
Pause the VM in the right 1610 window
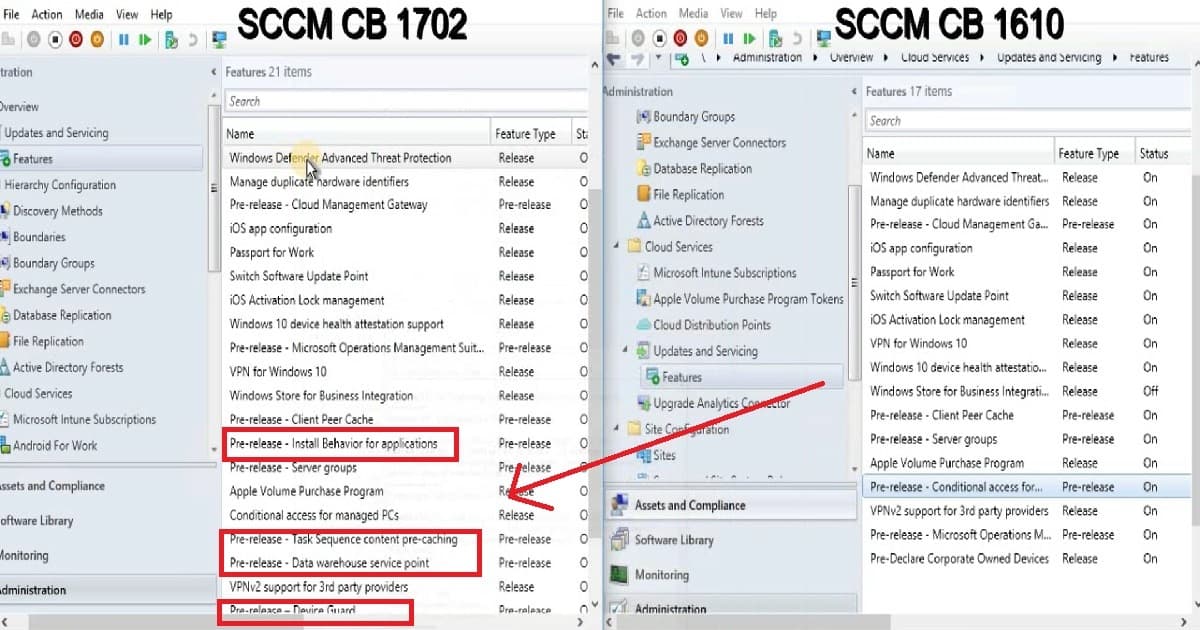click(x=728, y=38)
